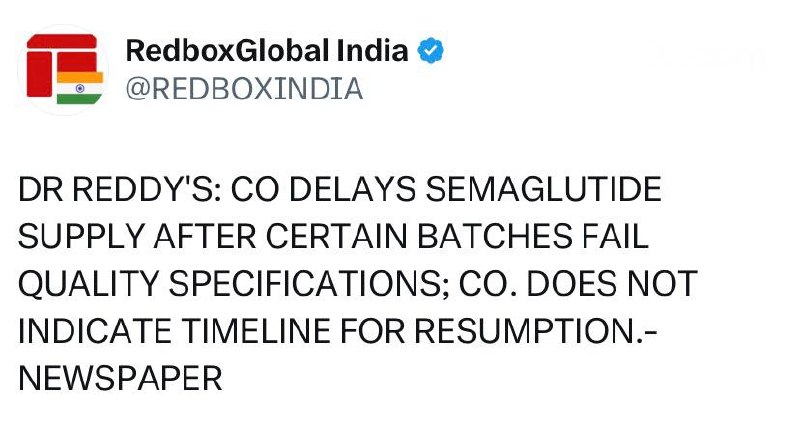Click the red Redbox logo block
This screenshot has height=424, width=800.
[x=62, y=65]
